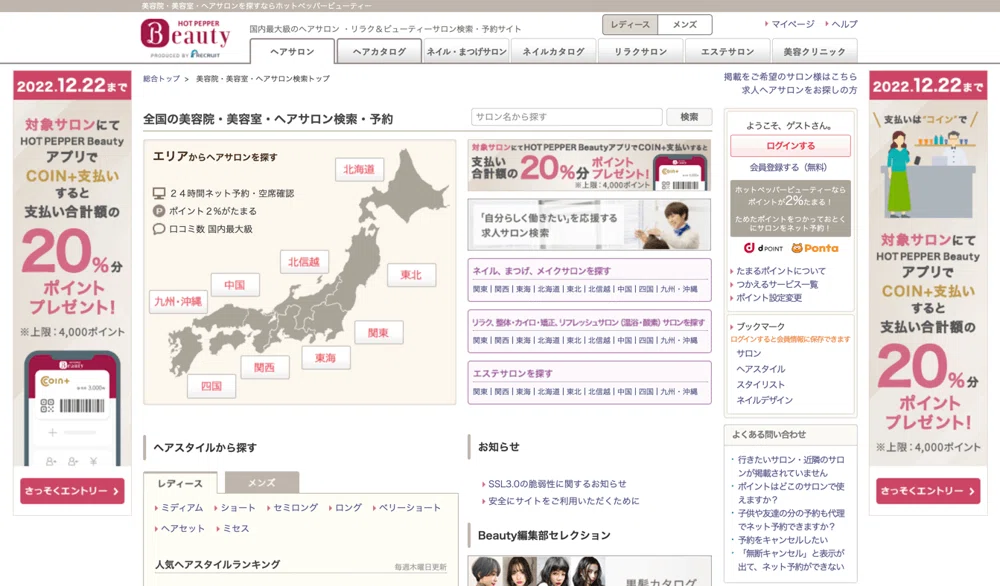Viewport: 1000px width, 586px height.
Task: Open ヘアセット hairstyle link
Action: point(182,529)
